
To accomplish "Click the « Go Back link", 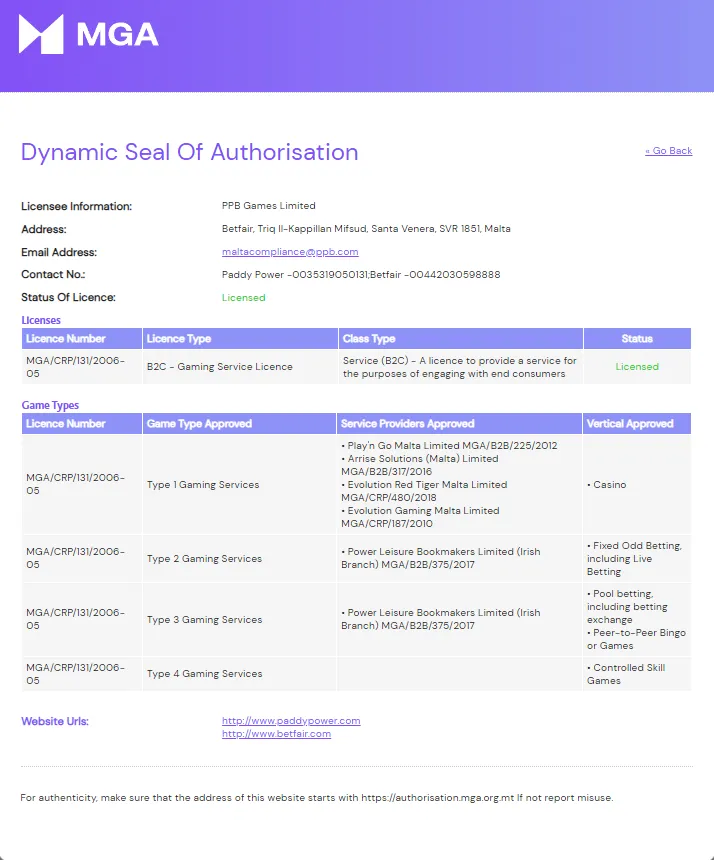I will point(668,151).
